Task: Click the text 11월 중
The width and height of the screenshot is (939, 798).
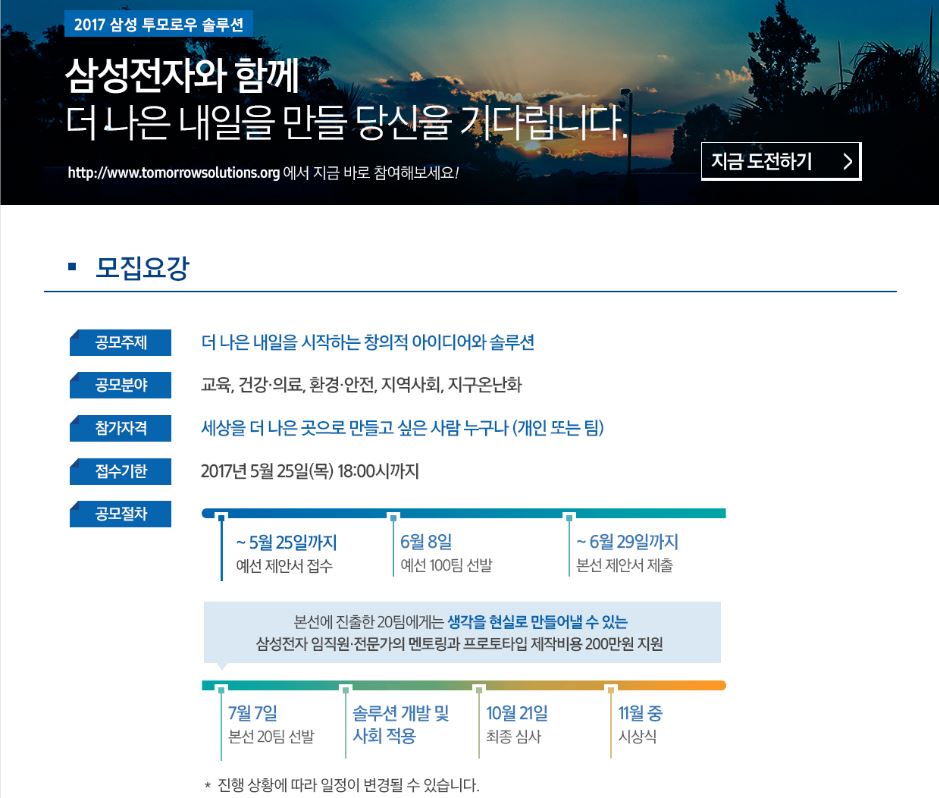Action: tap(640, 713)
